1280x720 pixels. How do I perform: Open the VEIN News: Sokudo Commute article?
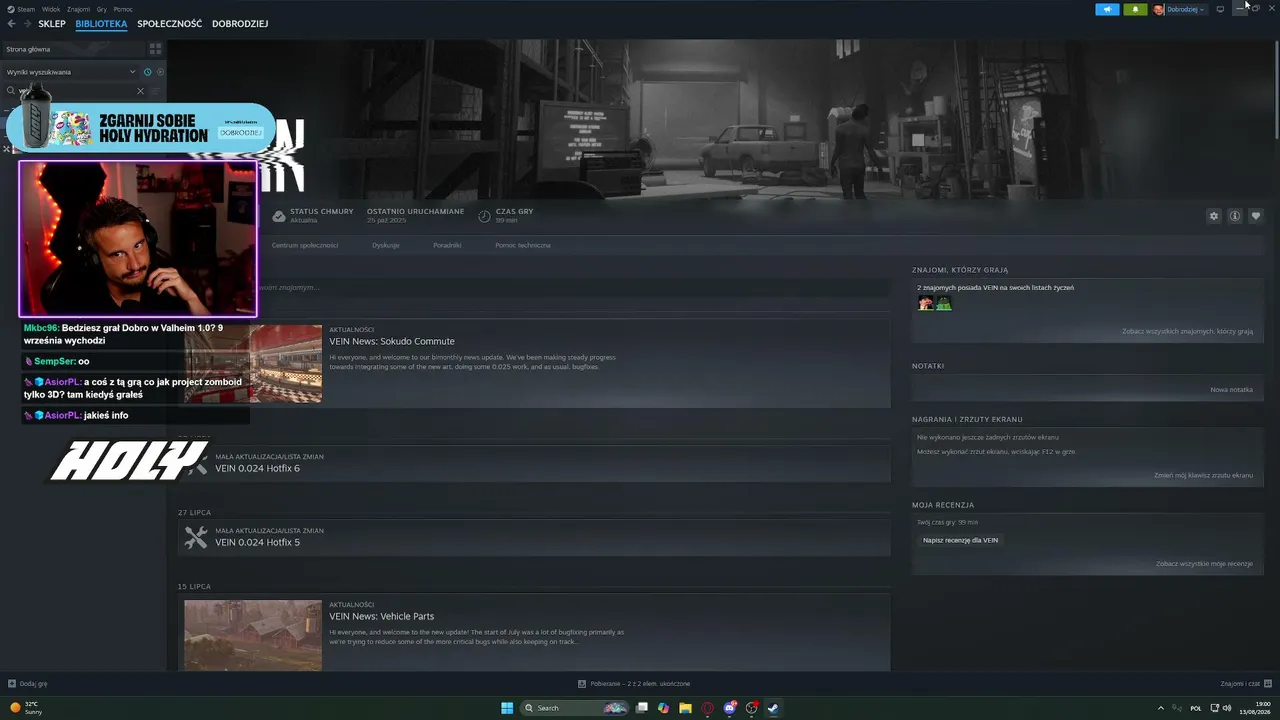tap(392, 341)
